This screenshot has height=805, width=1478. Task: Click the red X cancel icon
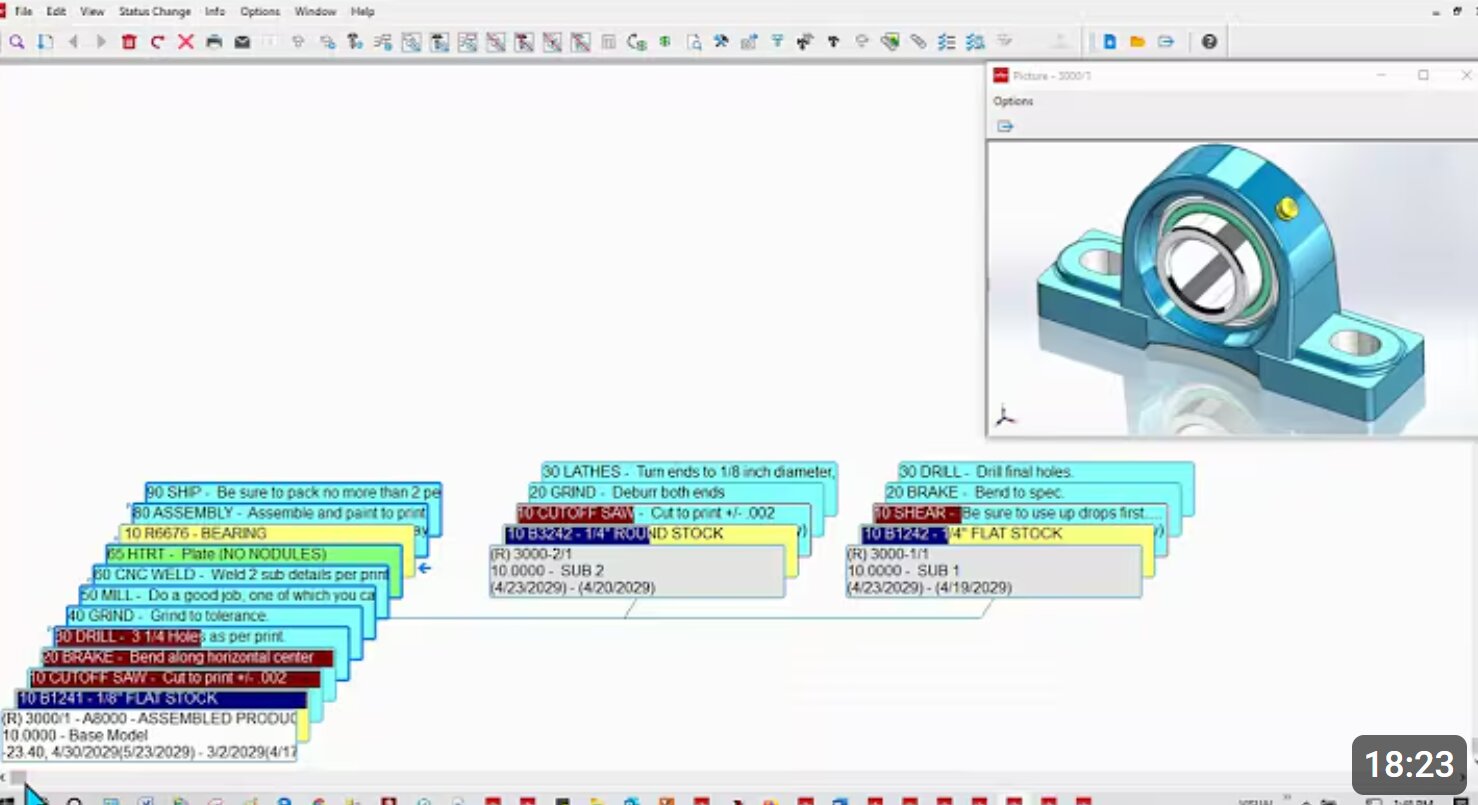click(185, 42)
